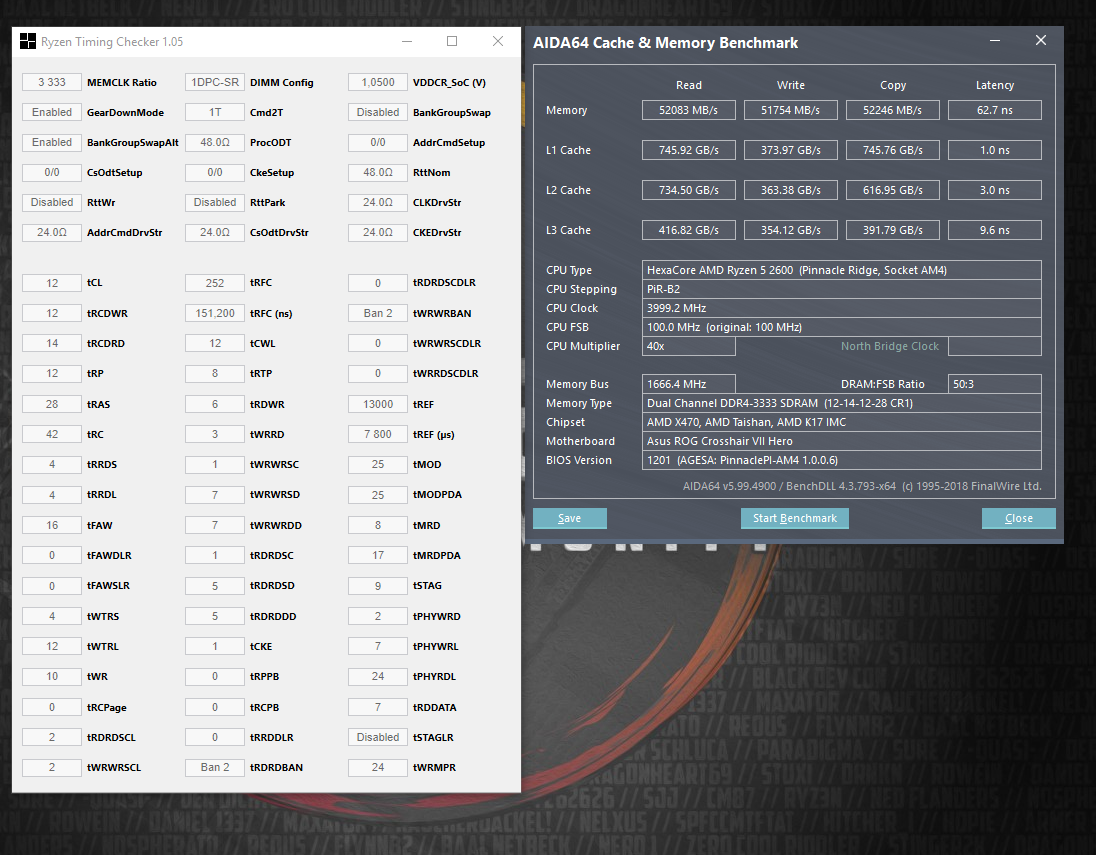Select the Memory Copy value 52246 MB/s
Screen dimensions: 1096x855
pyautogui.click(x=893, y=110)
